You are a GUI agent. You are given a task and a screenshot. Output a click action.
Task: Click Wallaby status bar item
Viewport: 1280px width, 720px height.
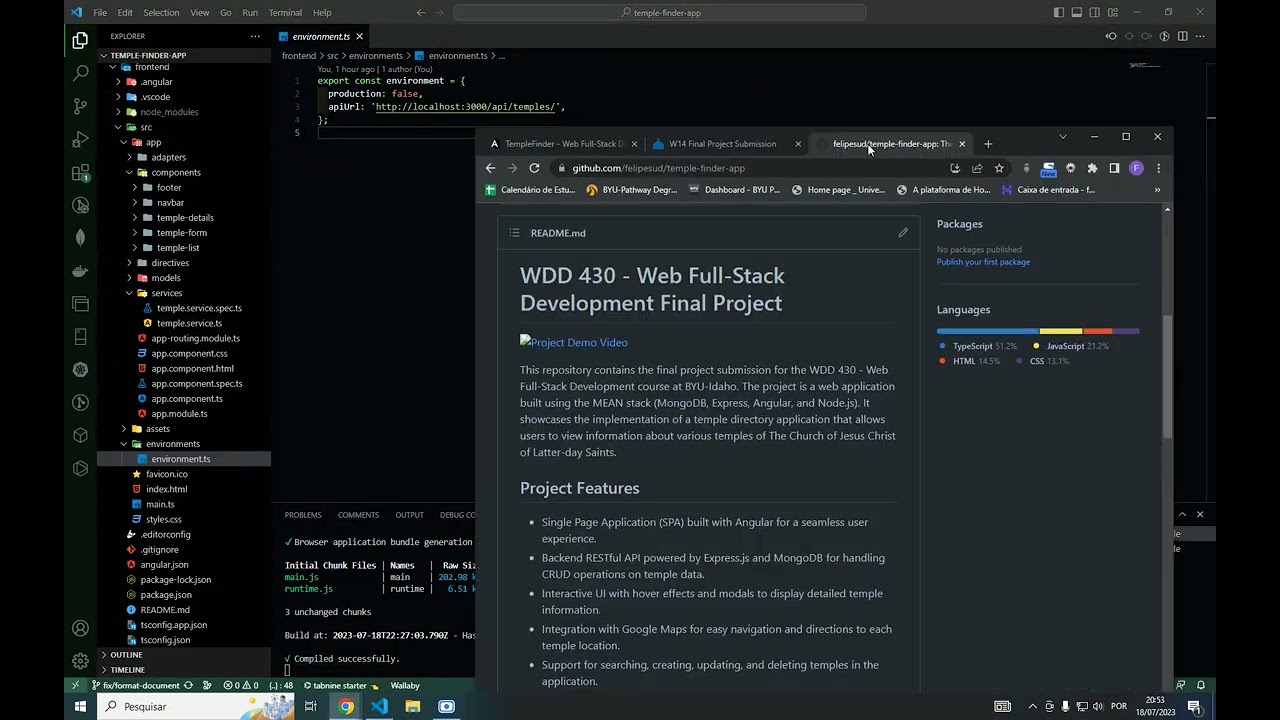[x=405, y=685]
